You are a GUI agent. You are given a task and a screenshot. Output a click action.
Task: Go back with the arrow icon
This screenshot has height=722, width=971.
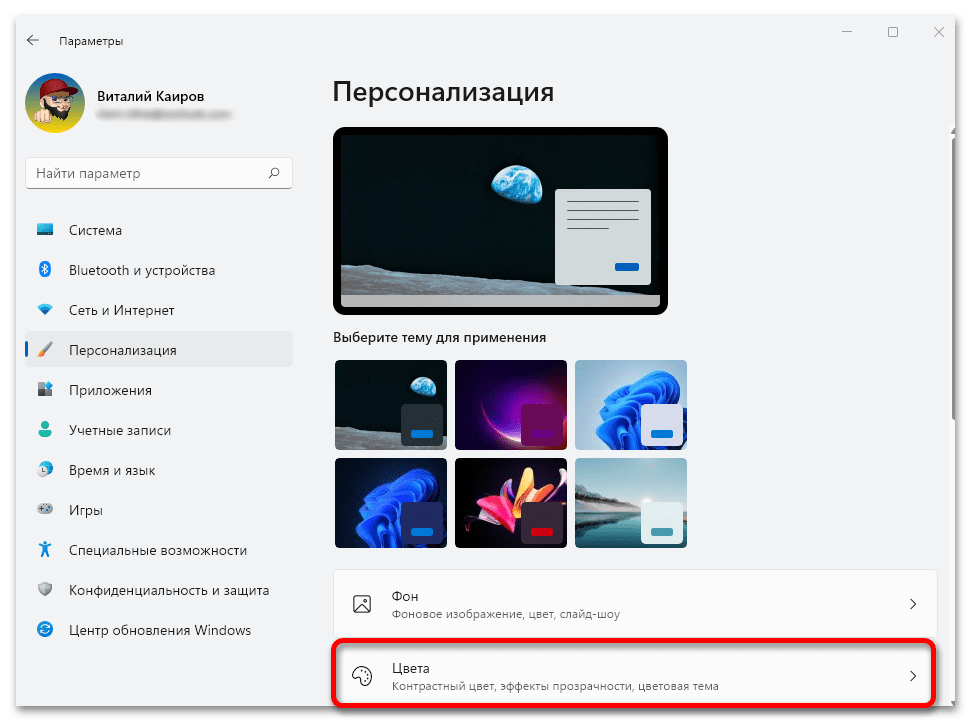coord(33,40)
